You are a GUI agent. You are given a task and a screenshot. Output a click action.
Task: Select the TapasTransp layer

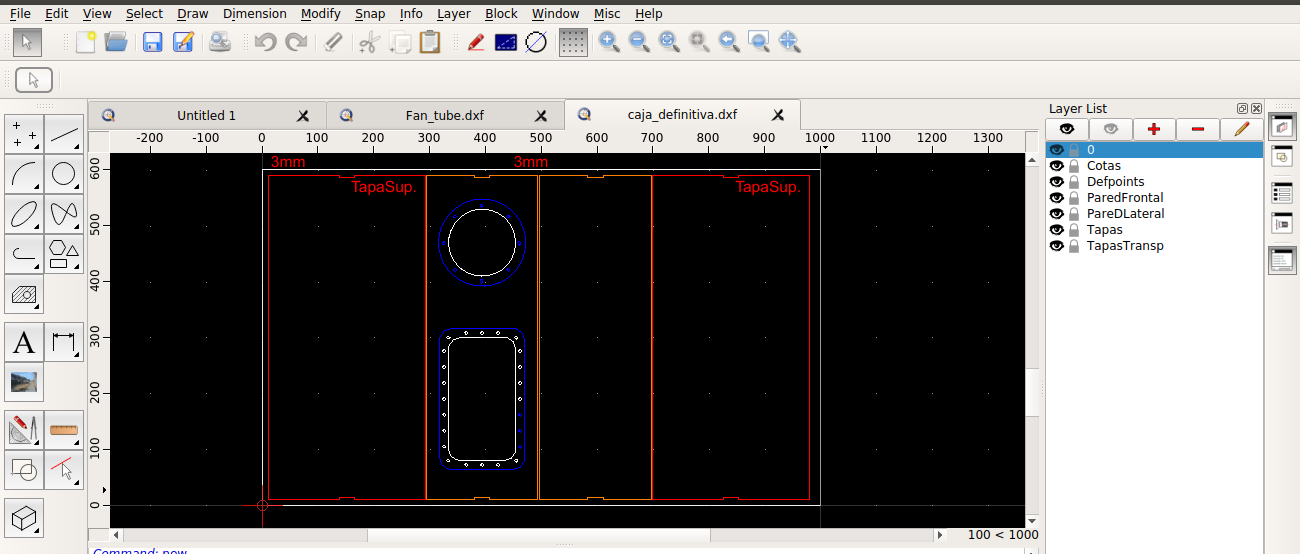(x=1125, y=246)
